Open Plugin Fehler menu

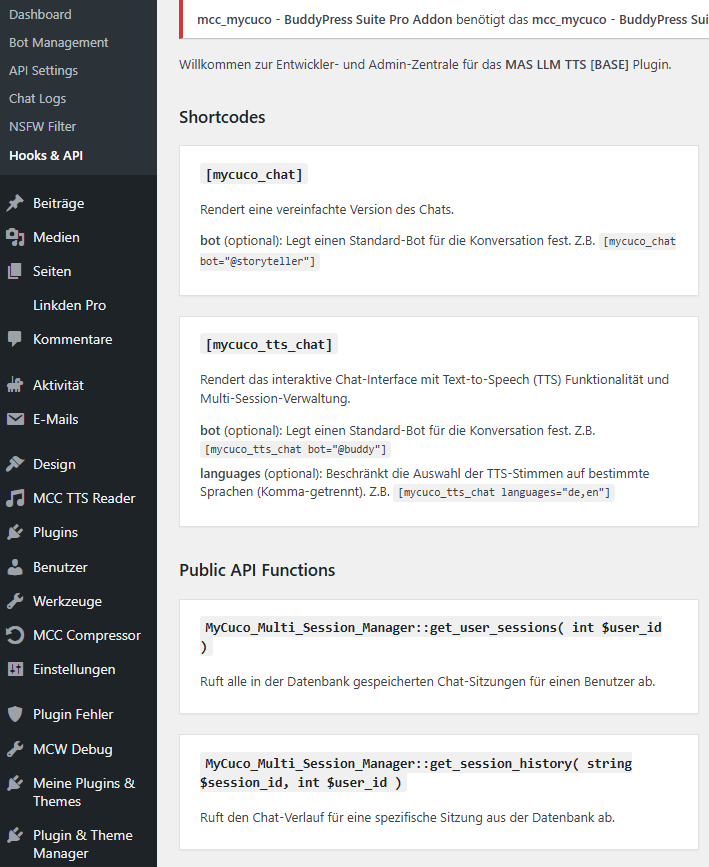73,714
